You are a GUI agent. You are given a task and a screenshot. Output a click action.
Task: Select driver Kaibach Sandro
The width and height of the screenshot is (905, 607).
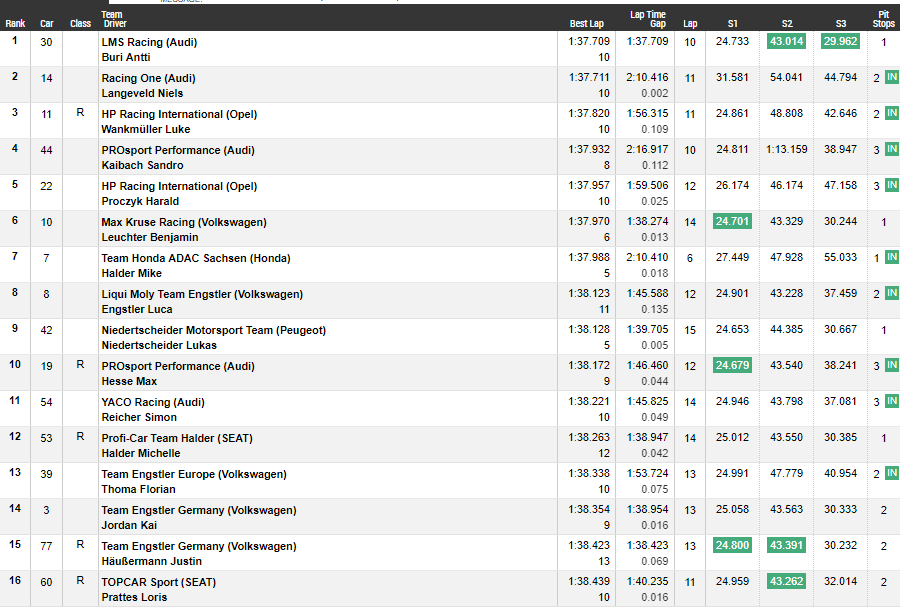pos(143,165)
